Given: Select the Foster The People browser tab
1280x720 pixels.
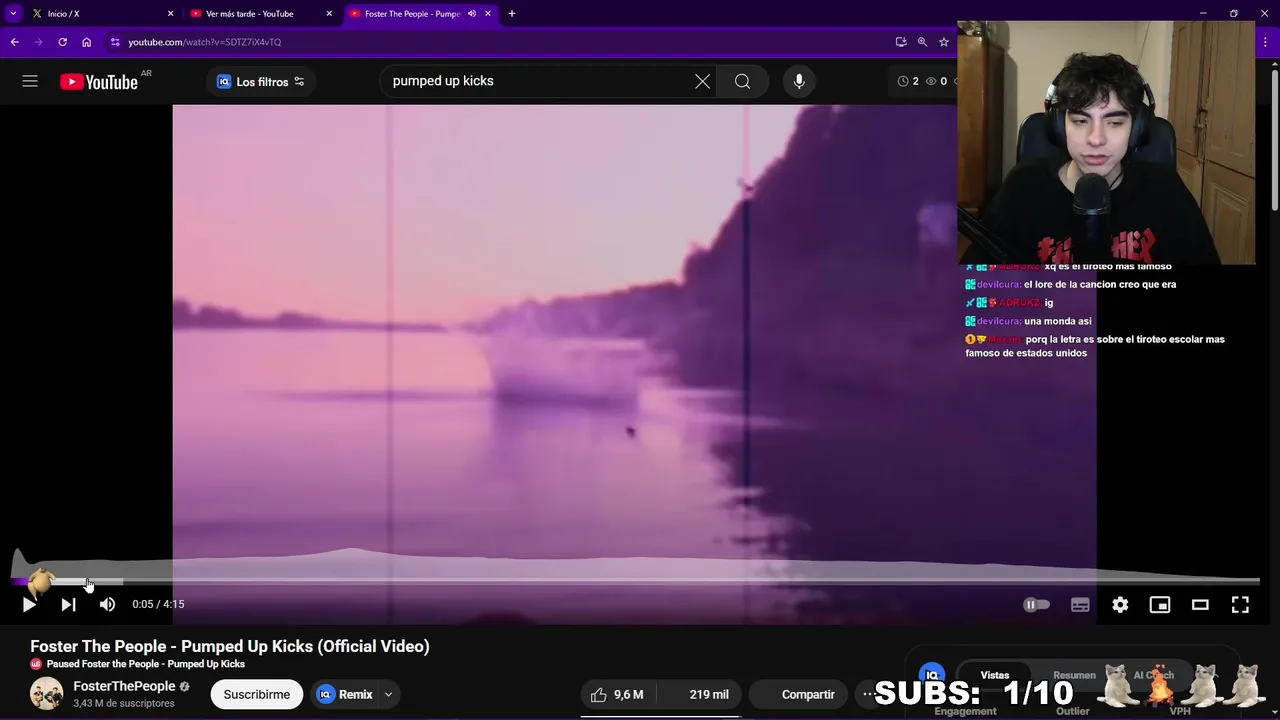Looking at the screenshot, I should (x=410, y=13).
